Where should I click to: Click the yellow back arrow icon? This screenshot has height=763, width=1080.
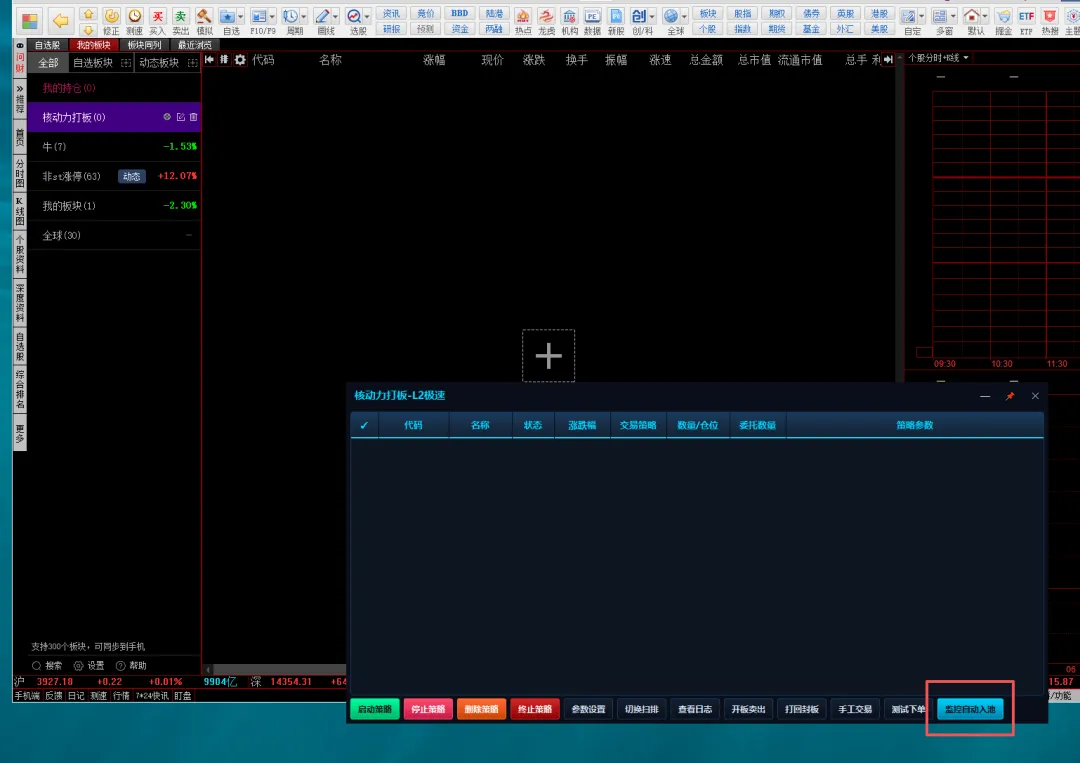(x=61, y=21)
